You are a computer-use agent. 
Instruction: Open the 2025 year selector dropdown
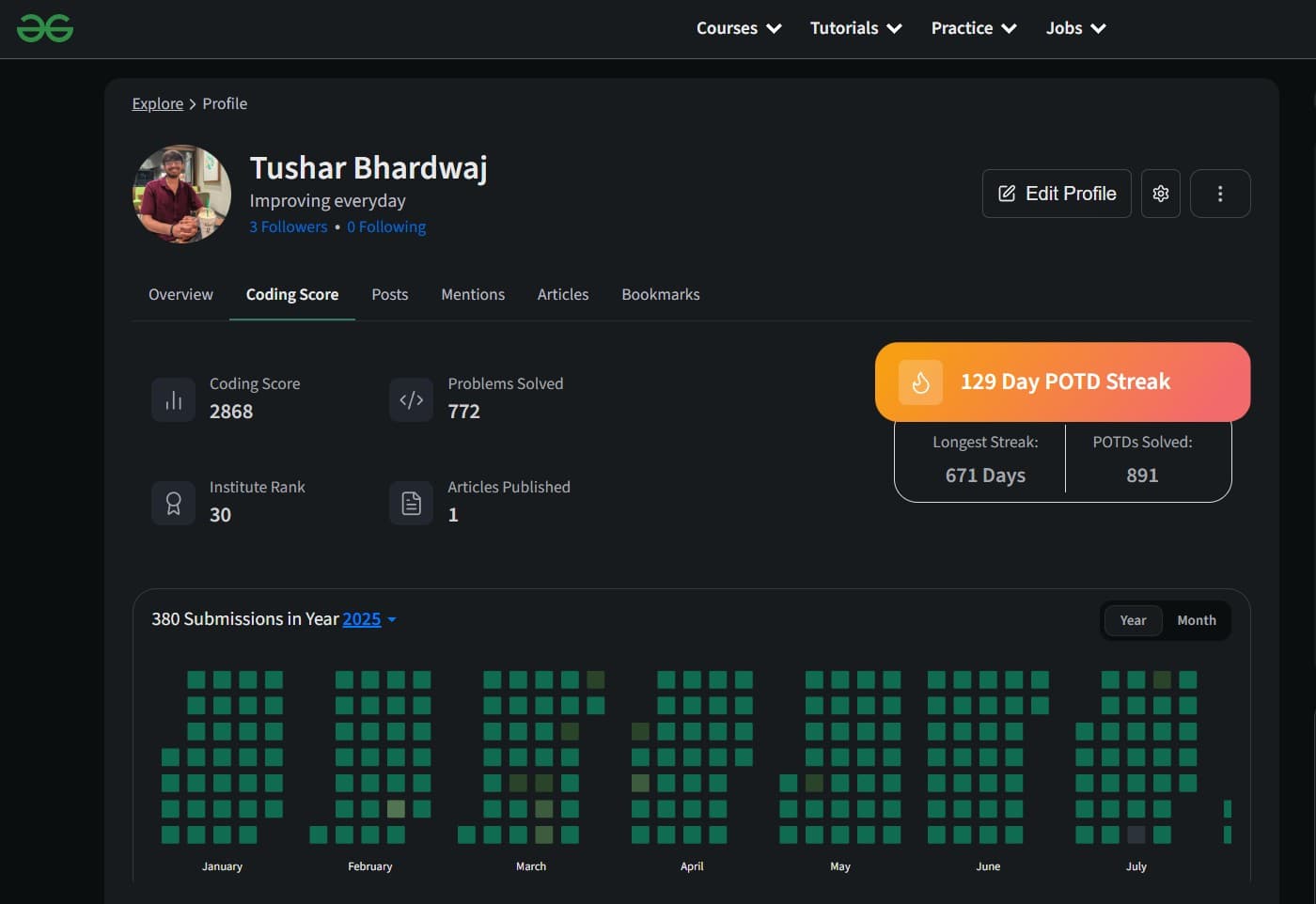(368, 619)
